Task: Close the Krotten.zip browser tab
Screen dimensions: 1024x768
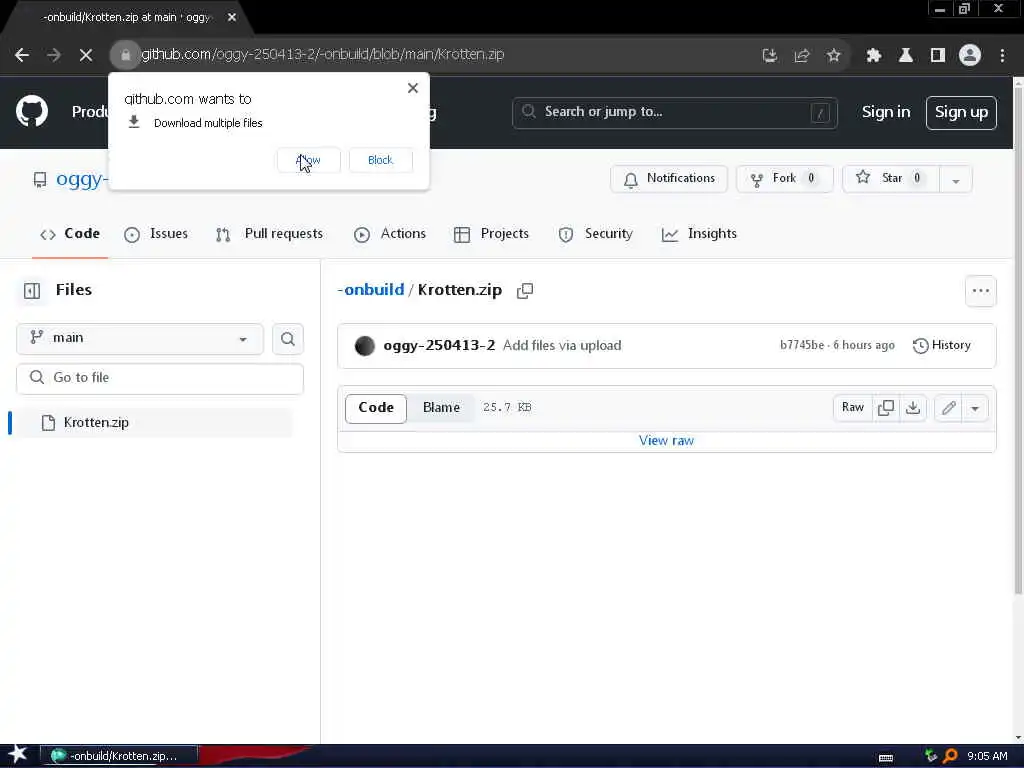Action: (x=232, y=18)
